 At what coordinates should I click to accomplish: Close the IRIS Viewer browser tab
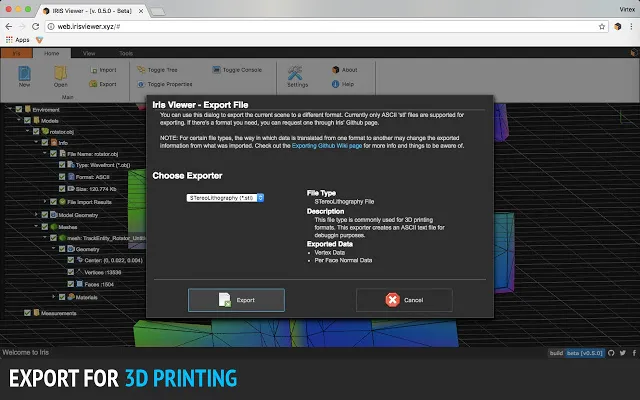pyautogui.click(x=141, y=11)
